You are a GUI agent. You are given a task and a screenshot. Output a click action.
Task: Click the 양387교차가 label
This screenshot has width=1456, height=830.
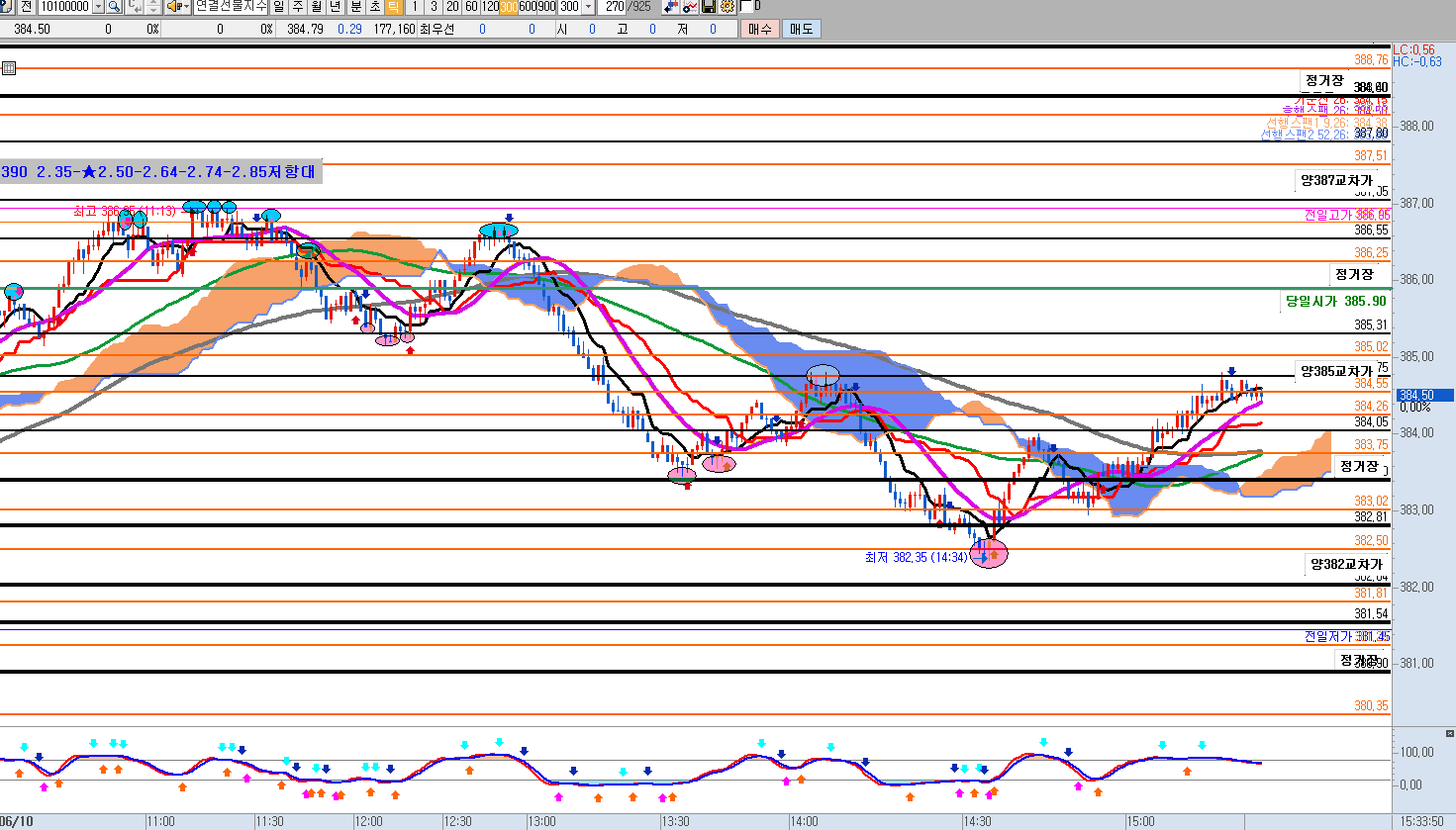coord(1335,180)
